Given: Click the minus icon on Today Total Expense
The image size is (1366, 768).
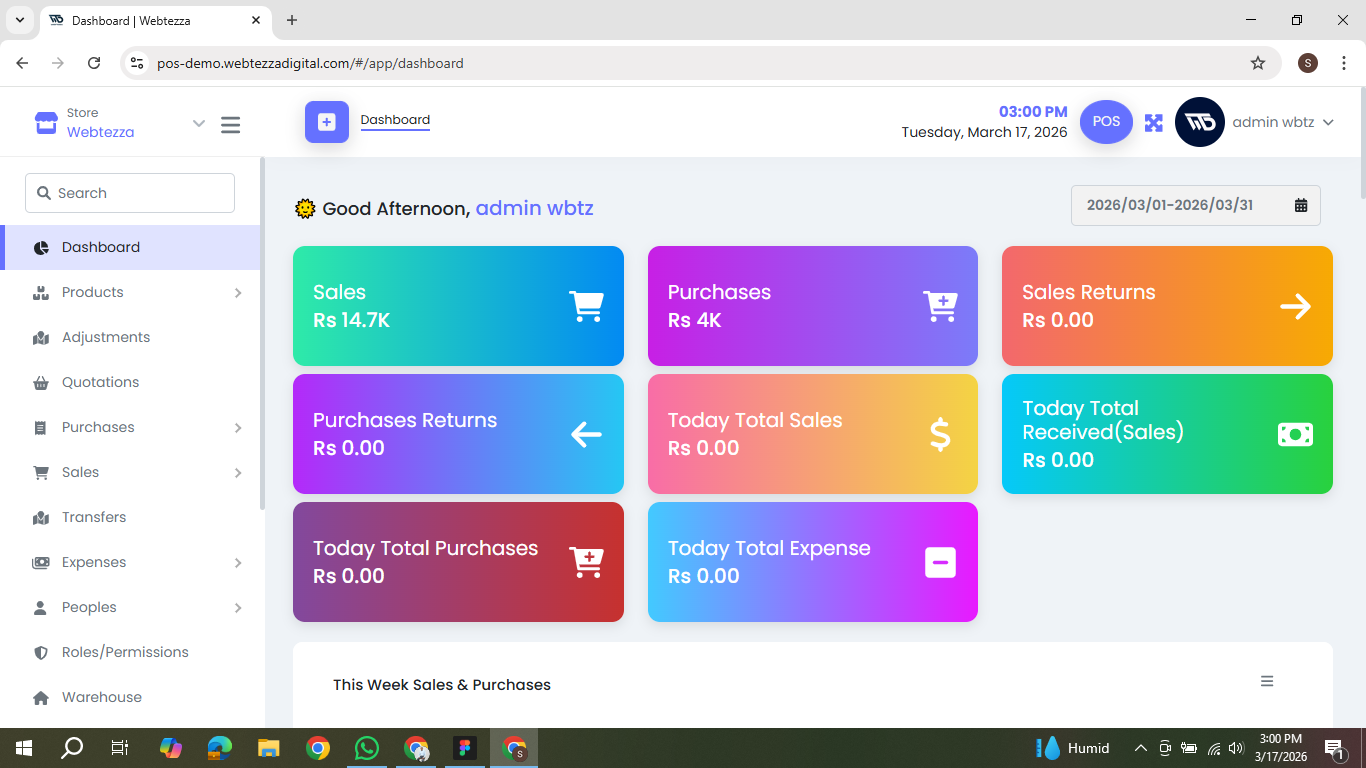Looking at the screenshot, I should click(940, 562).
